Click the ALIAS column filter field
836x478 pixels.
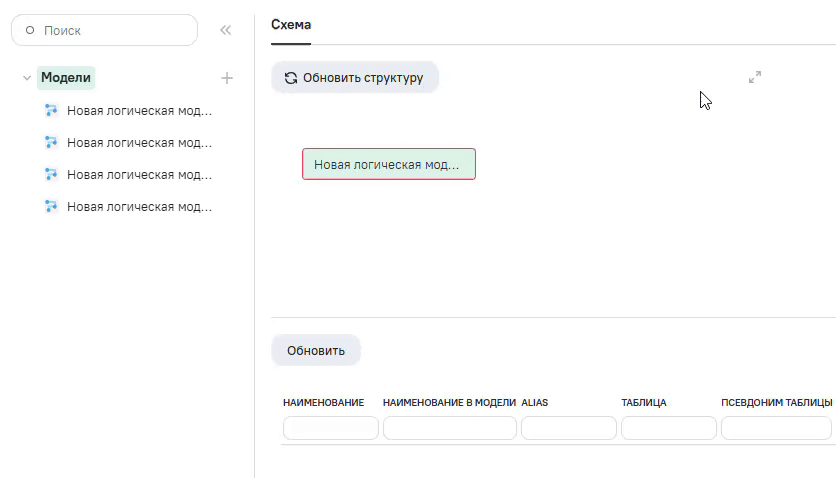pyautogui.click(x=568, y=428)
